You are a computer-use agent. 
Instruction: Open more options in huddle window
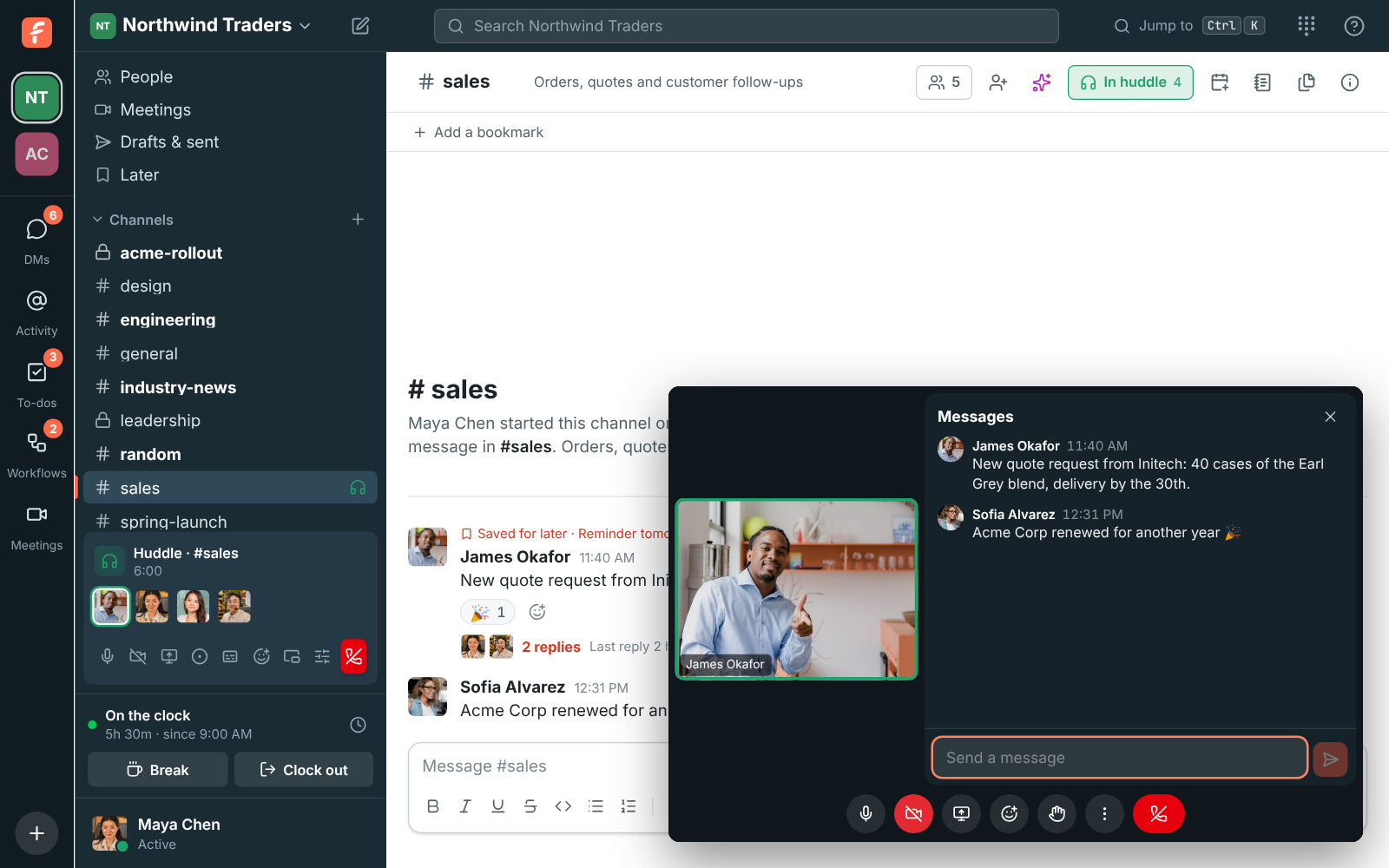click(x=1104, y=813)
